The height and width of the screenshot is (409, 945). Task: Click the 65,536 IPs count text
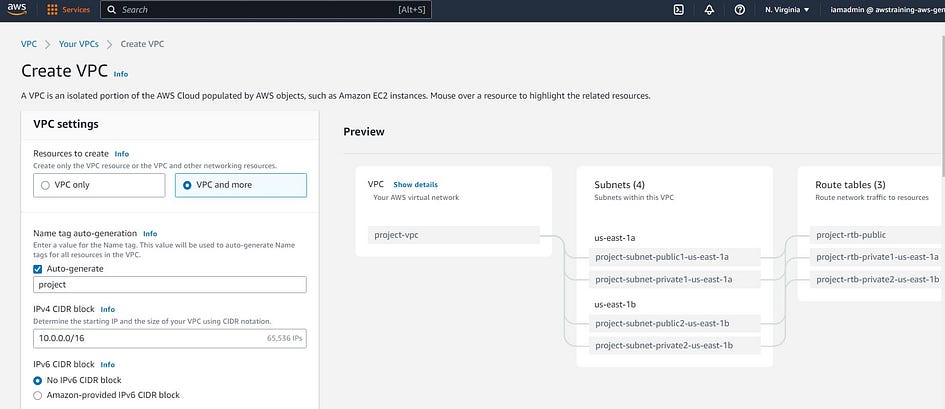[x=284, y=339]
